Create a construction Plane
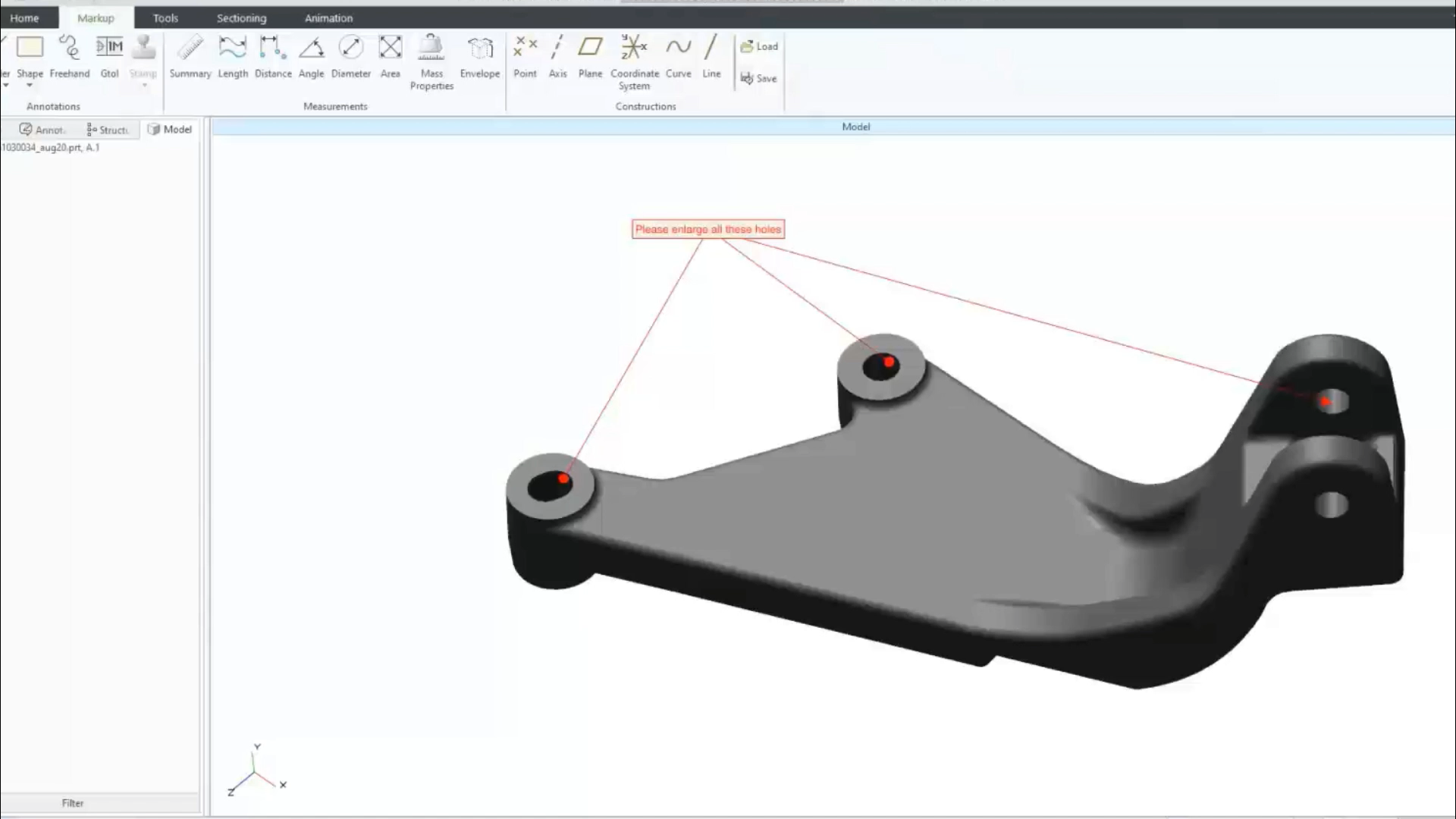1456x819 pixels. tap(590, 57)
